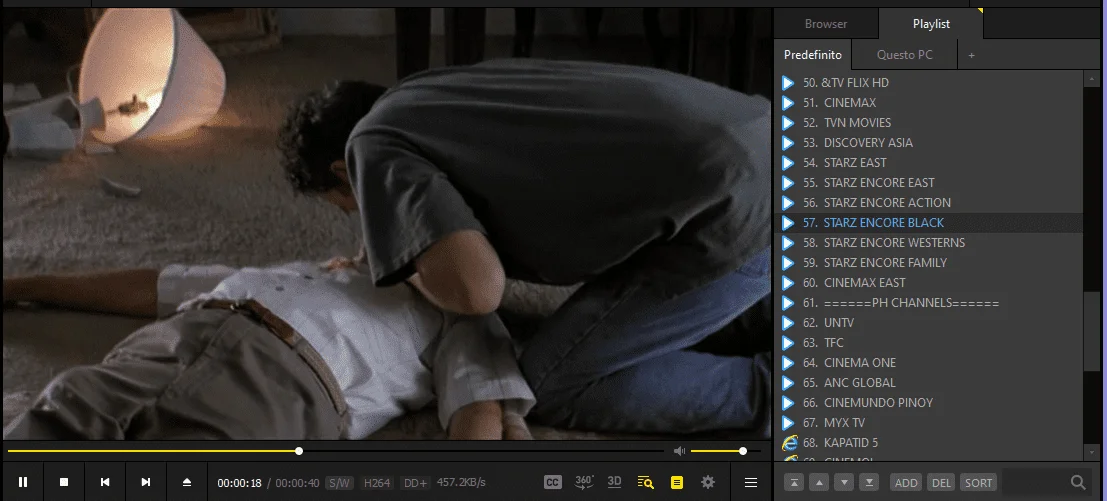Click the elapsed time 00:00:18
Screen dimensions: 1107x501
click(239, 483)
